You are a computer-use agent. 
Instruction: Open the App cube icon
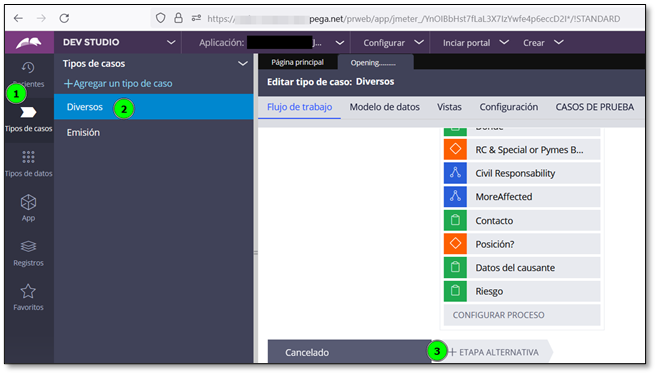pyautogui.click(x=28, y=202)
